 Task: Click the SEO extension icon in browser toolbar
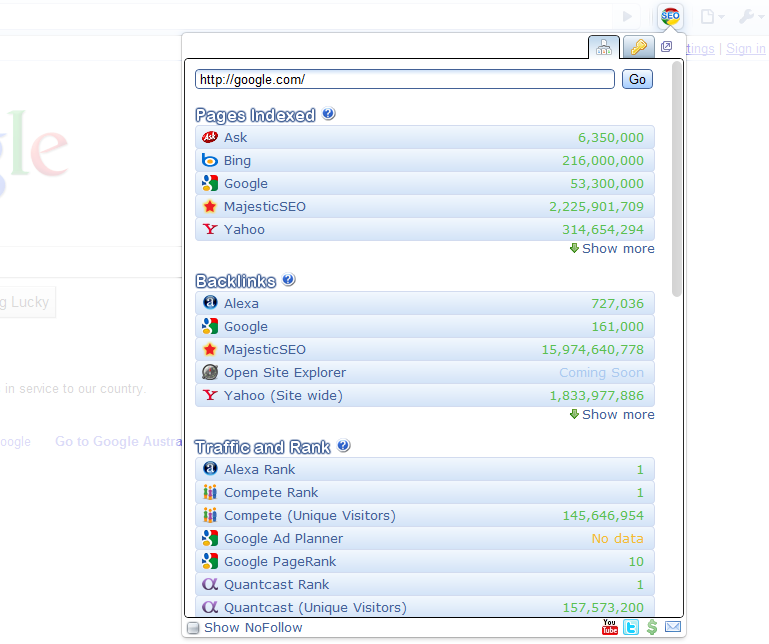coord(670,17)
